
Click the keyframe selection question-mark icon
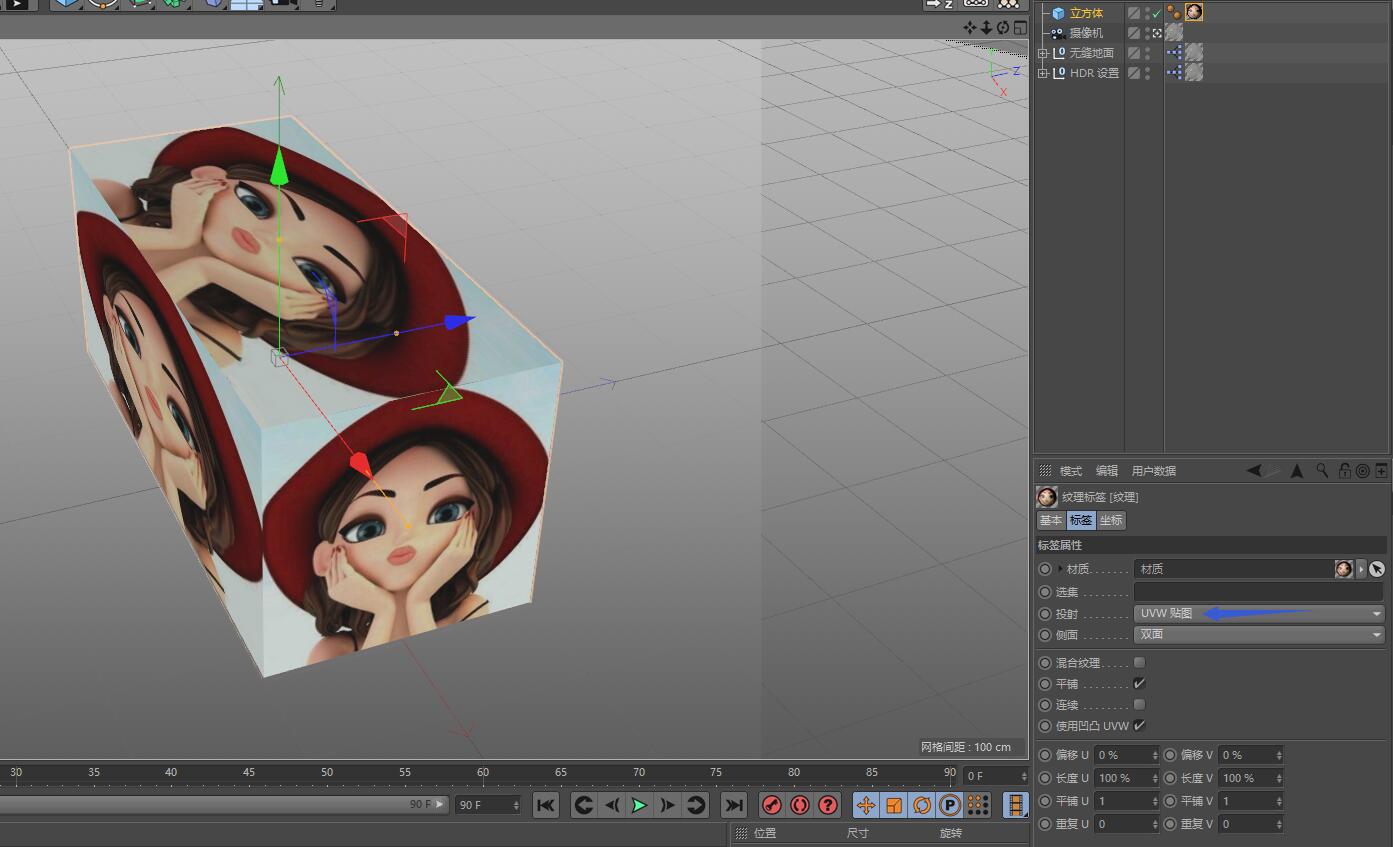click(828, 805)
